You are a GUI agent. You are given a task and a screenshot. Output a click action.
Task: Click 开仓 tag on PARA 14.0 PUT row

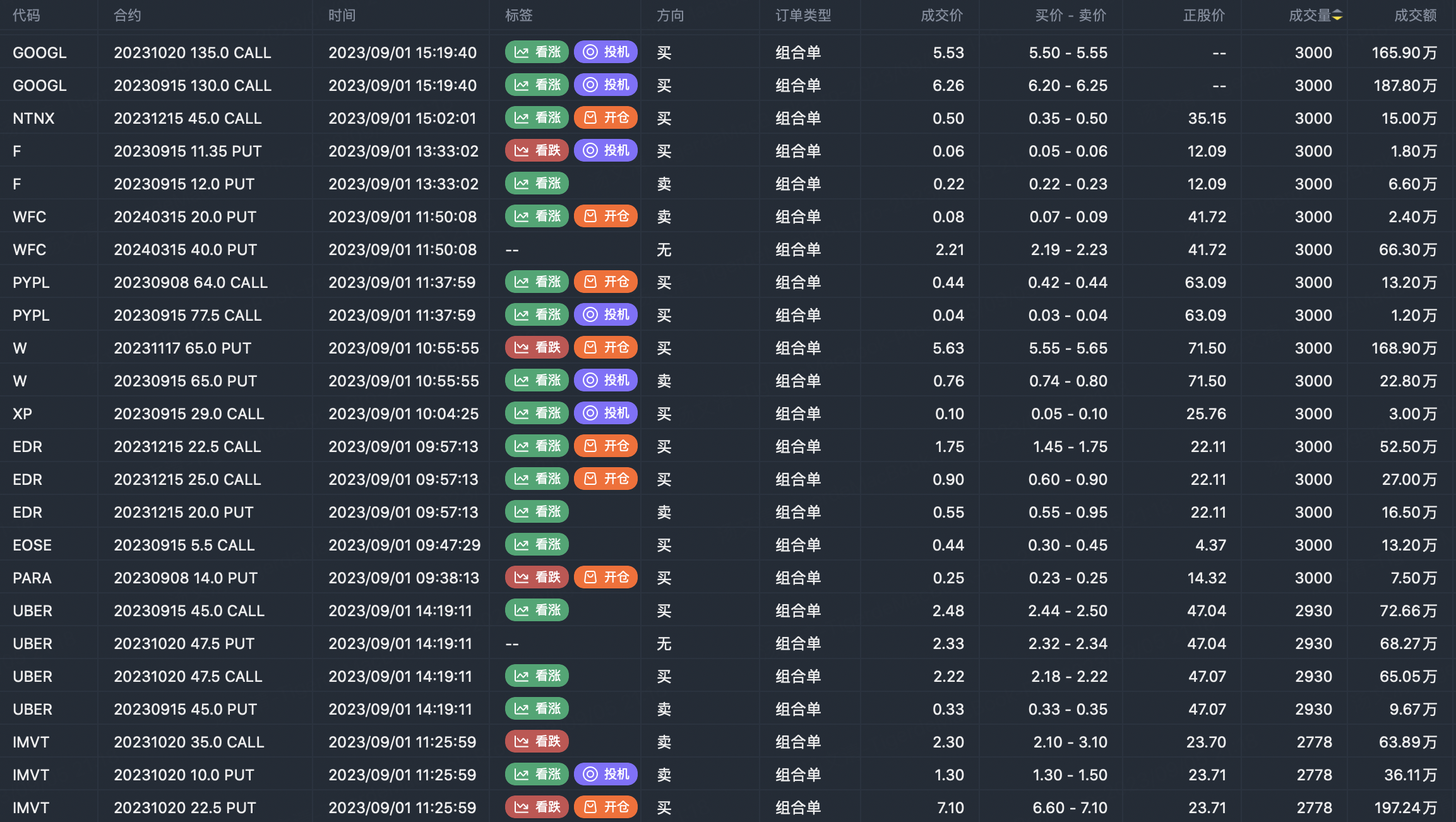point(606,578)
